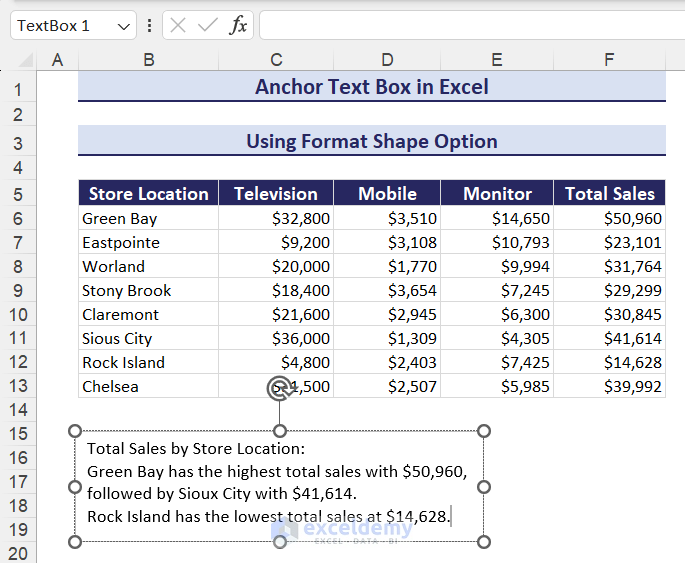The image size is (685, 563).
Task: Select column E header
Action: [x=497, y=60]
